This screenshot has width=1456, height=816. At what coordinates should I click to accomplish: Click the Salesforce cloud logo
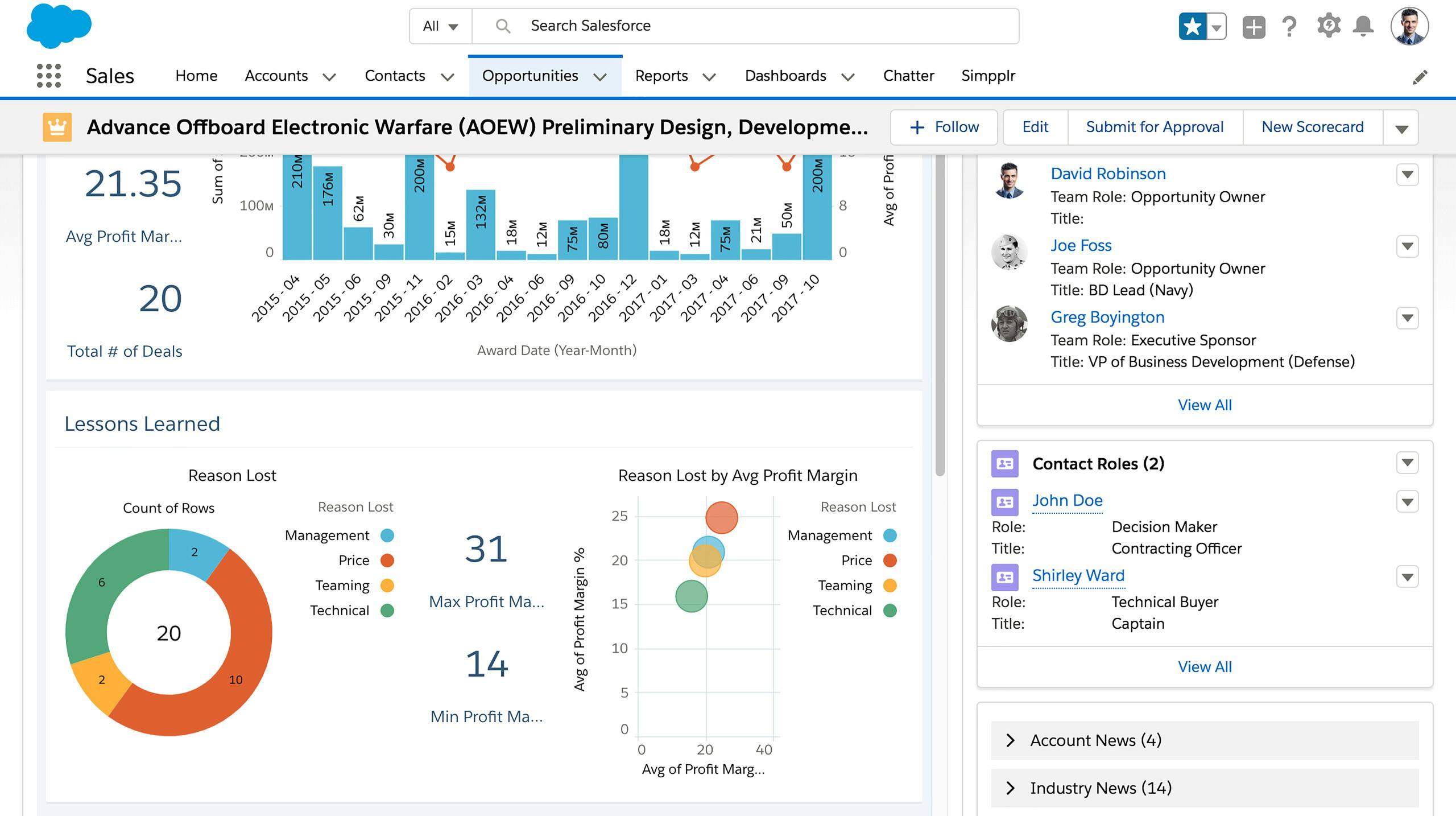click(x=59, y=26)
